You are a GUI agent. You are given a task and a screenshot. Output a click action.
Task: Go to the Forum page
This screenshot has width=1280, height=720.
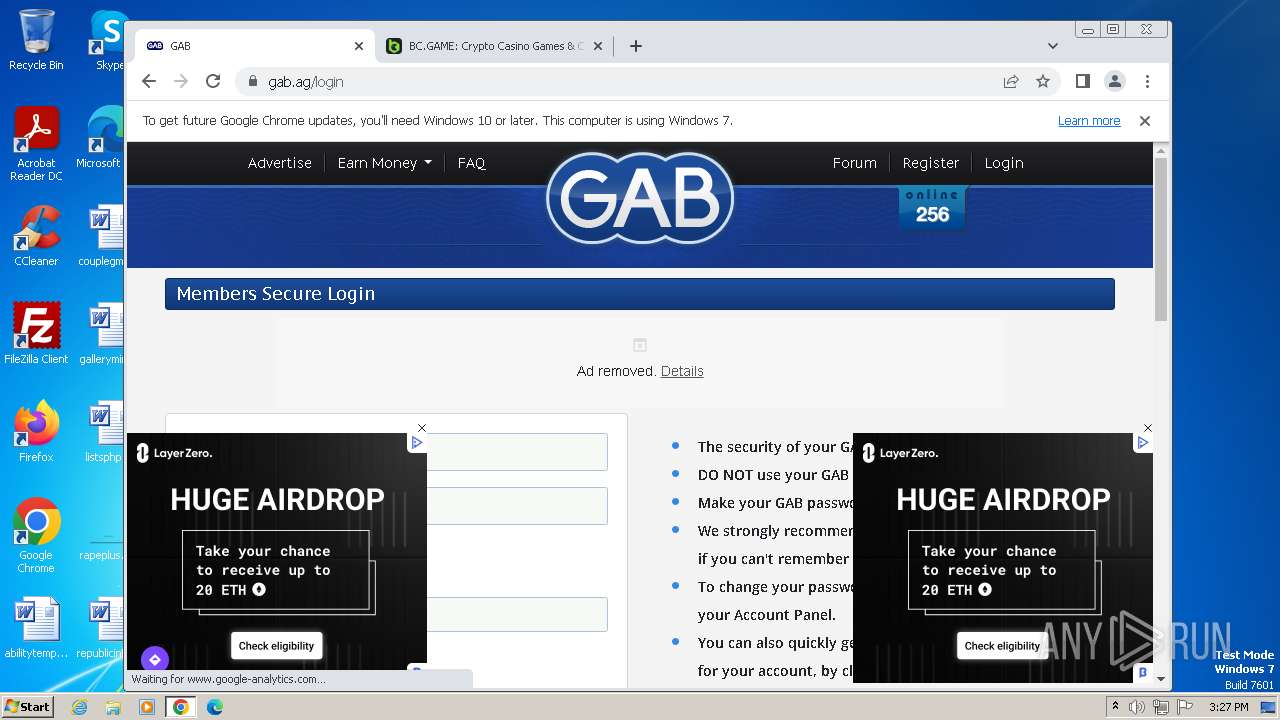coord(855,163)
